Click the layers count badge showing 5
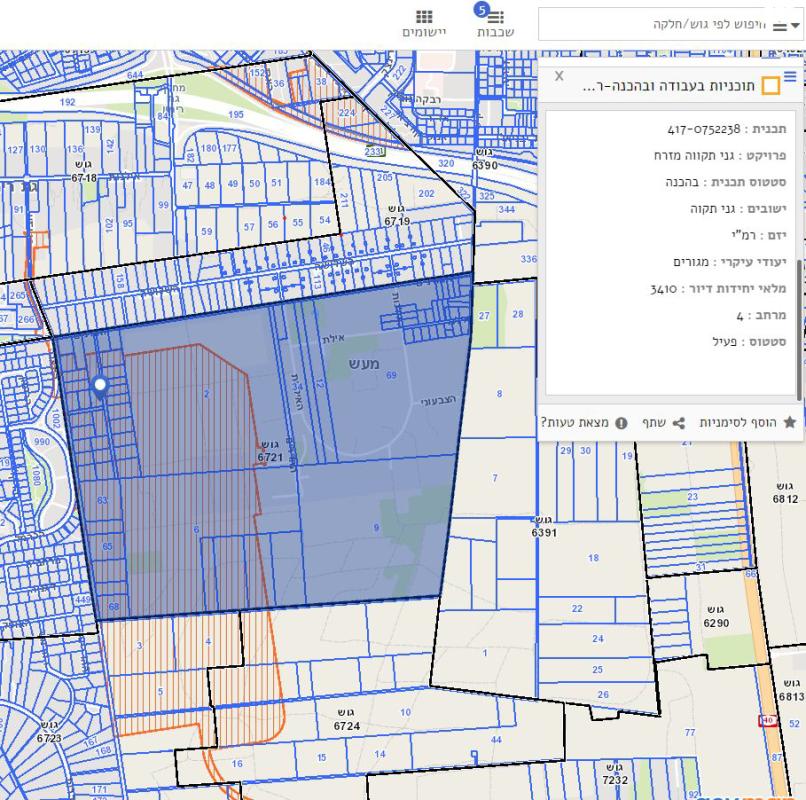 (481, 9)
